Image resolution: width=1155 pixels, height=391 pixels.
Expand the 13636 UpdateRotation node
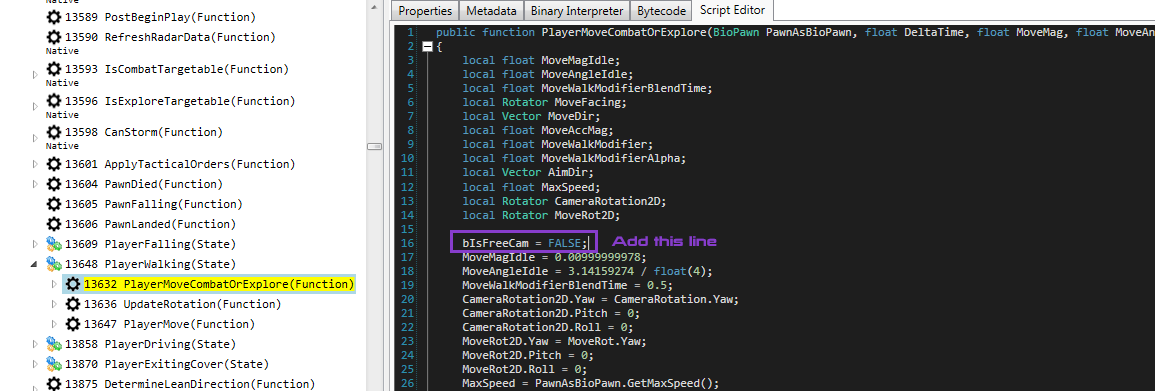pos(54,304)
